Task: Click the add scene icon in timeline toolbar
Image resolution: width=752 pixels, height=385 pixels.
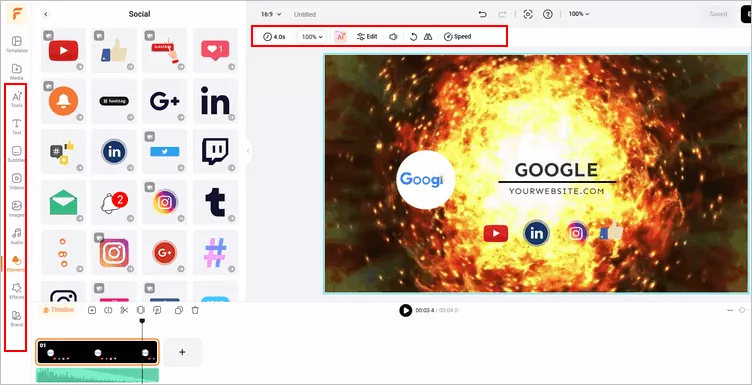Action: click(x=92, y=310)
